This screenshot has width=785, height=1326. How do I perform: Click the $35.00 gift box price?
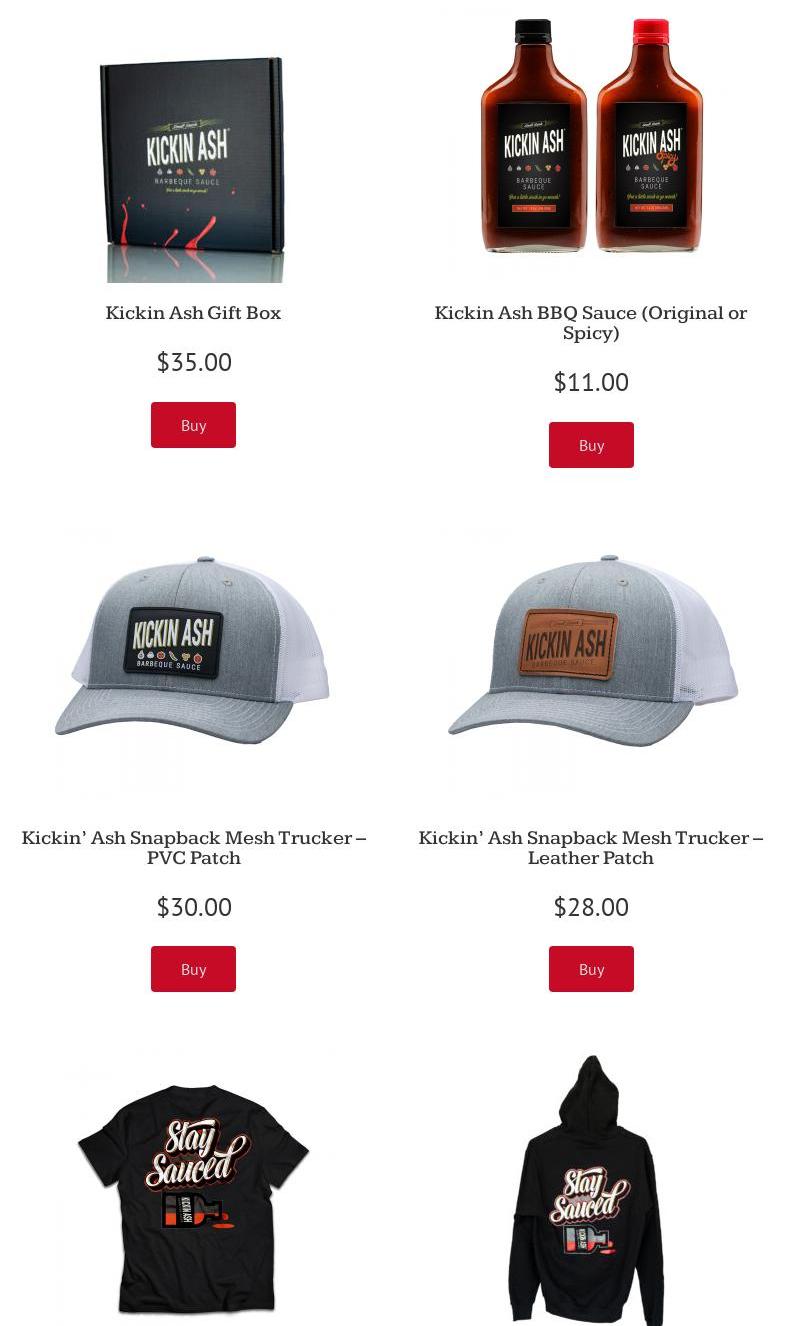tap(194, 362)
